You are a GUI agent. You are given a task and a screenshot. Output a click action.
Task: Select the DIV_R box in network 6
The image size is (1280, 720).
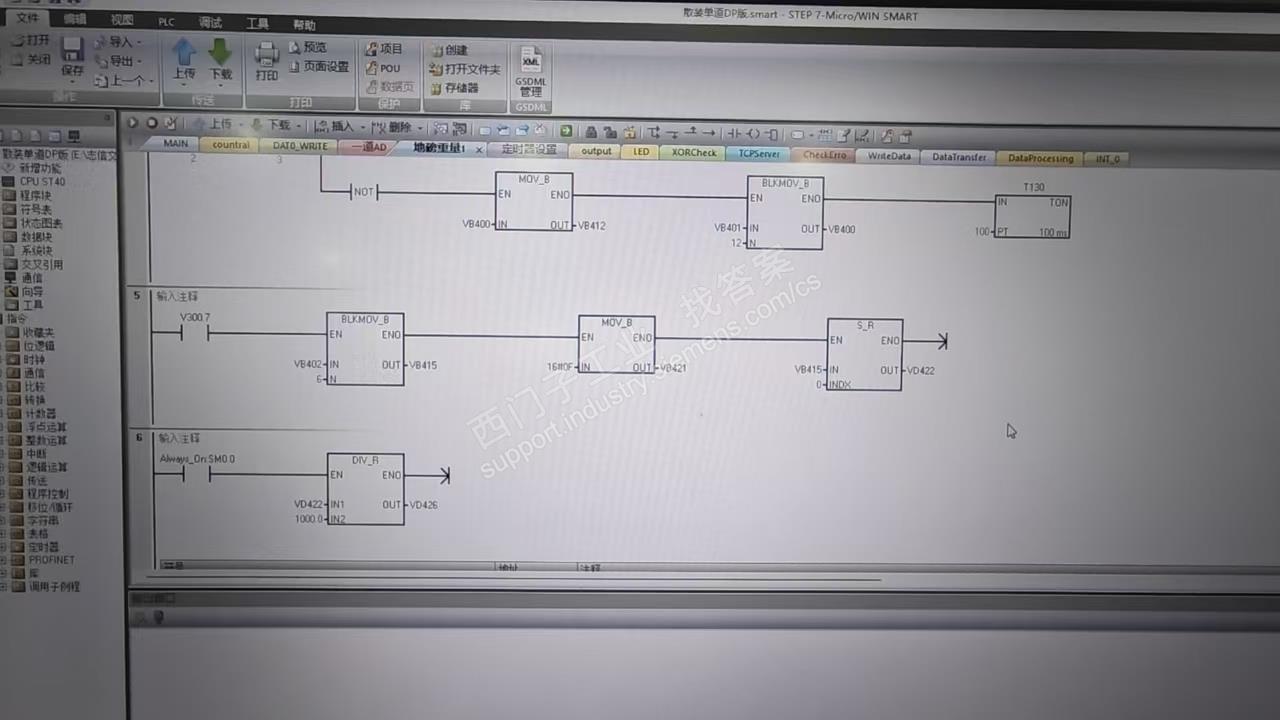[365, 489]
